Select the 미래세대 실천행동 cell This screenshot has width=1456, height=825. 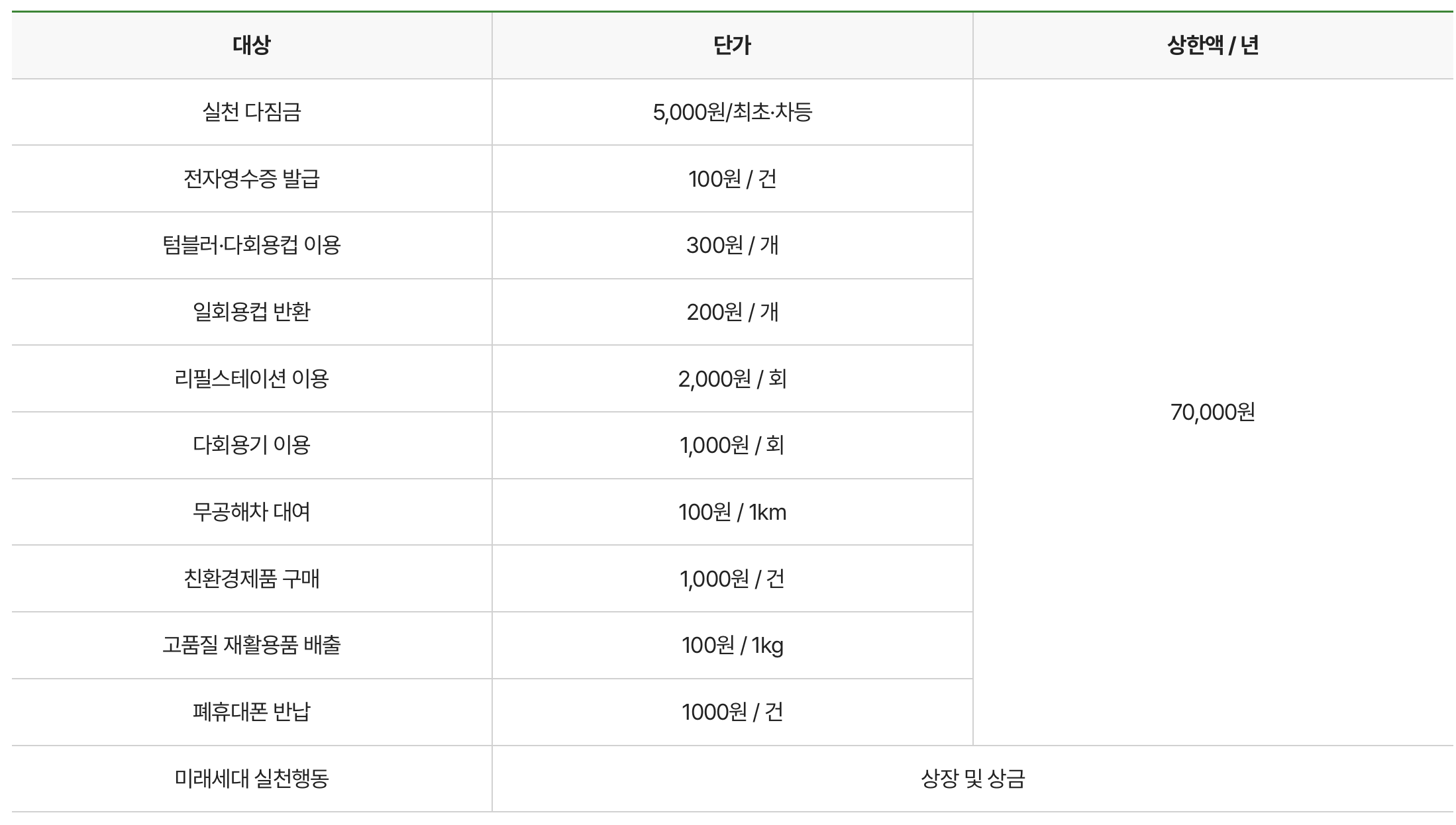pyautogui.click(x=252, y=779)
